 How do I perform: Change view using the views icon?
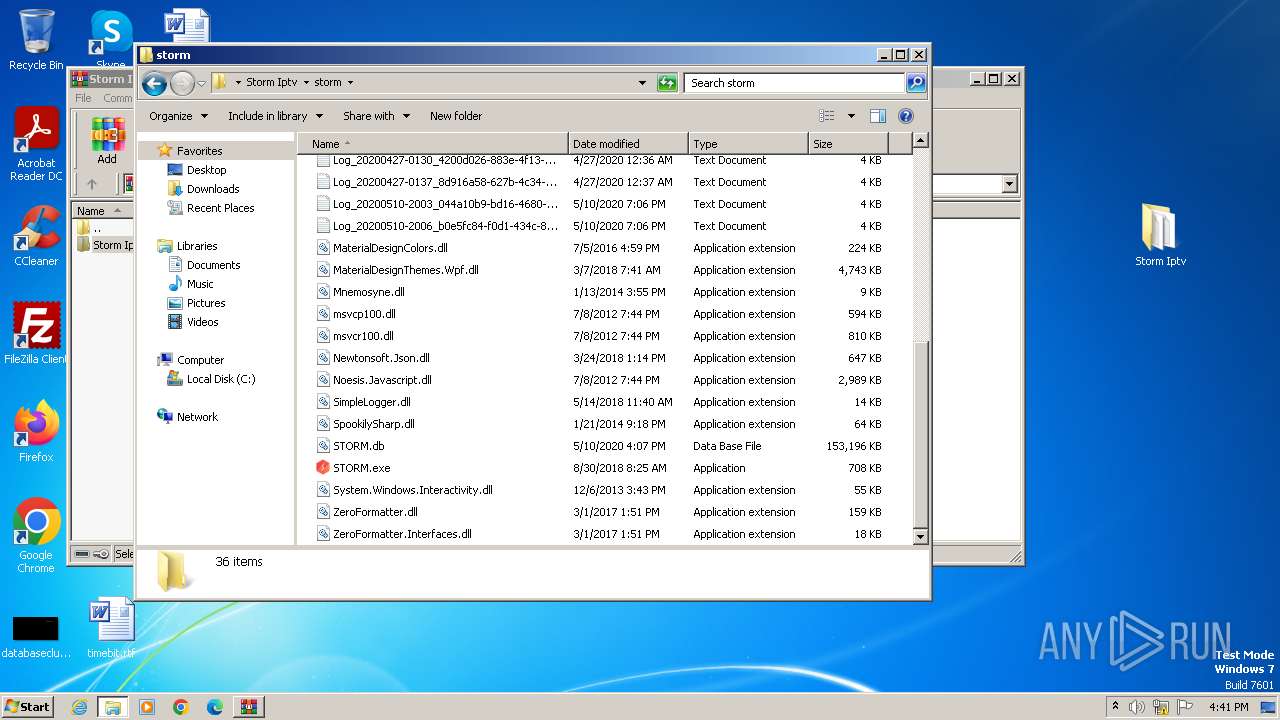point(827,116)
